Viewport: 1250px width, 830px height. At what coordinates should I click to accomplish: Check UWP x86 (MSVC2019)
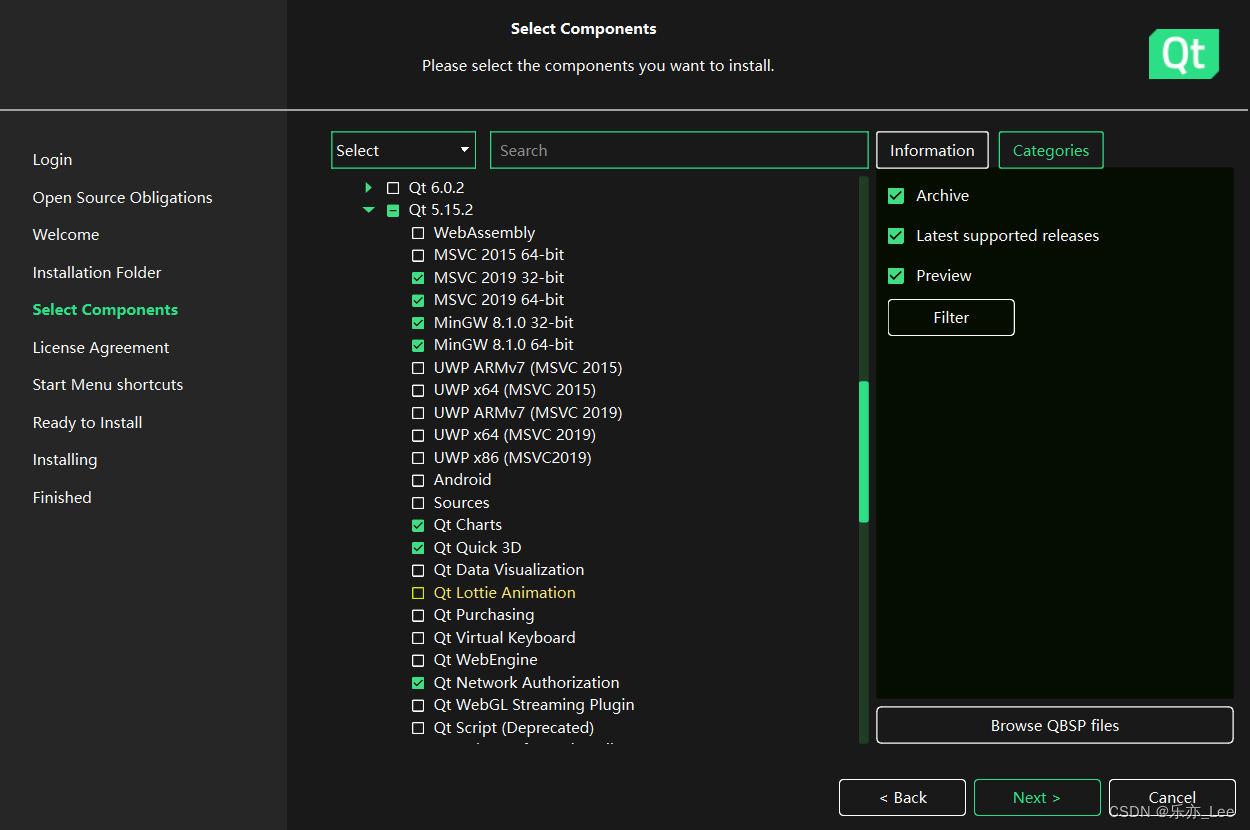point(418,458)
